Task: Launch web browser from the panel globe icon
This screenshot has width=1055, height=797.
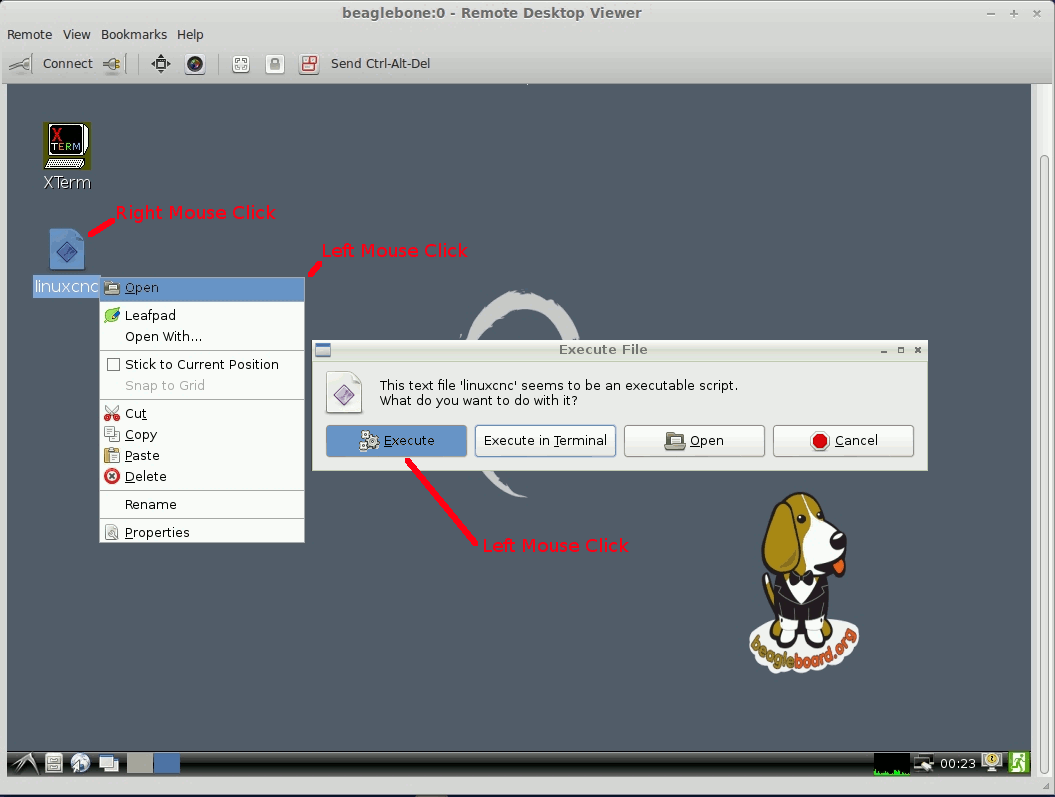Action: point(81,763)
